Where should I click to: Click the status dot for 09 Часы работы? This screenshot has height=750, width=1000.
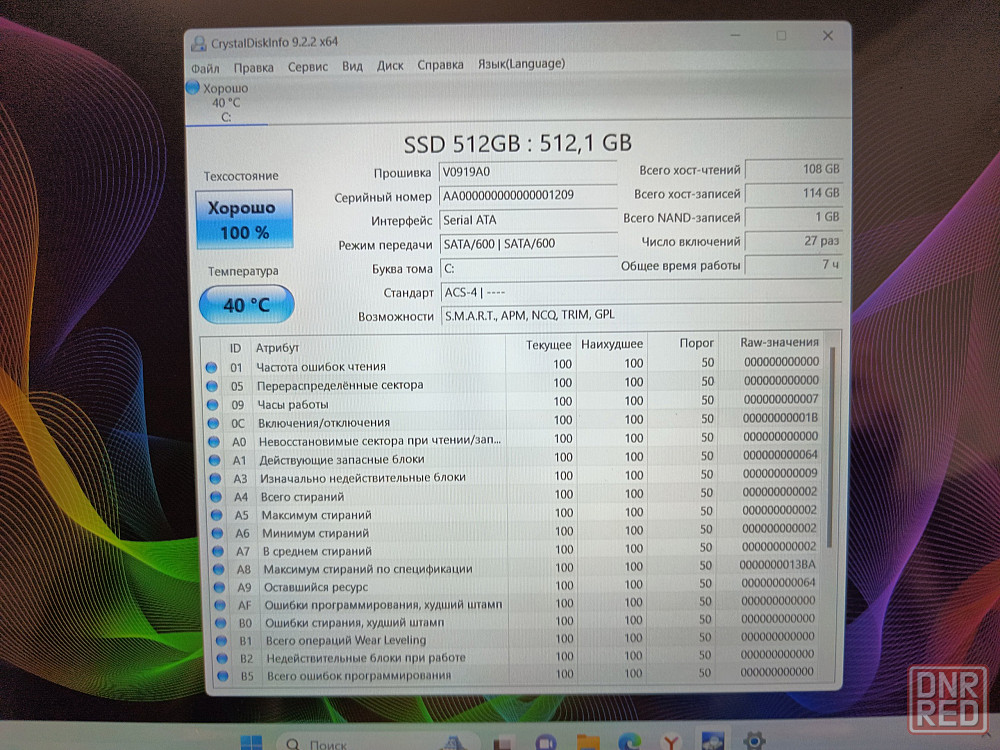click(212, 404)
